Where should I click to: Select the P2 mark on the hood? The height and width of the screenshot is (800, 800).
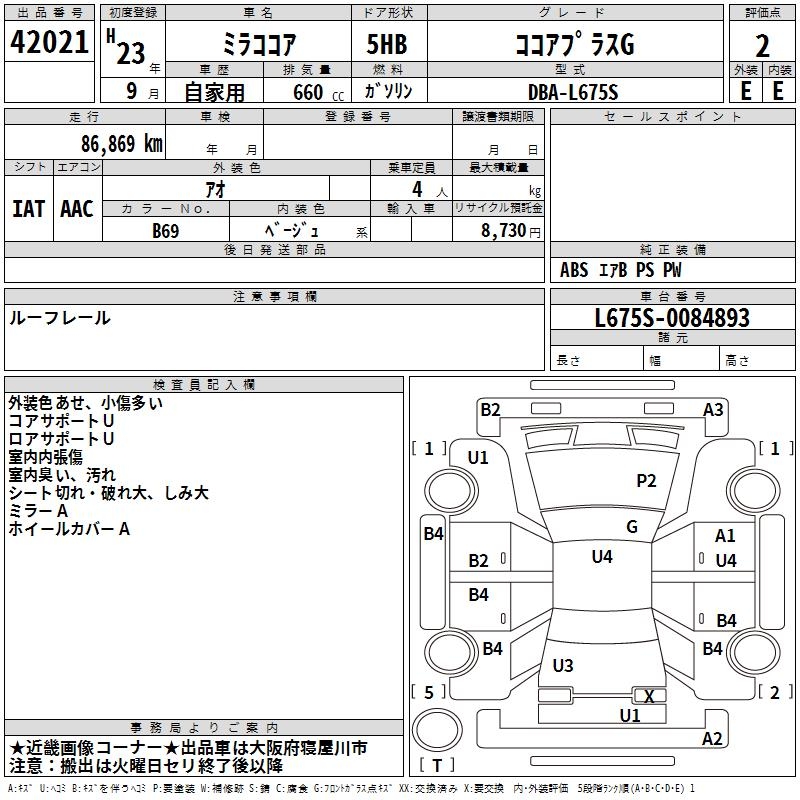click(x=646, y=481)
